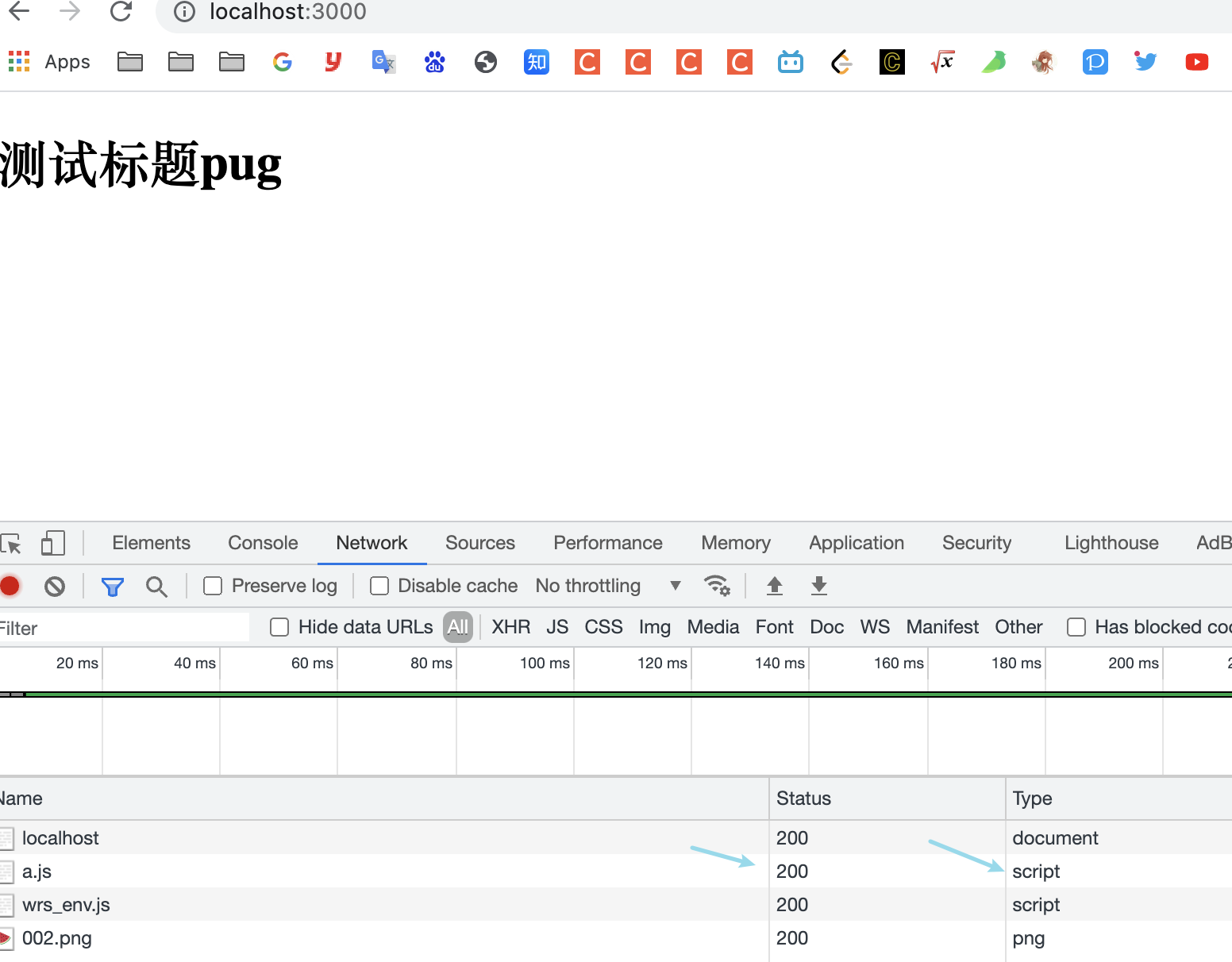
Task: Sort requests by Status column
Action: pyautogui.click(x=887, y=798)
